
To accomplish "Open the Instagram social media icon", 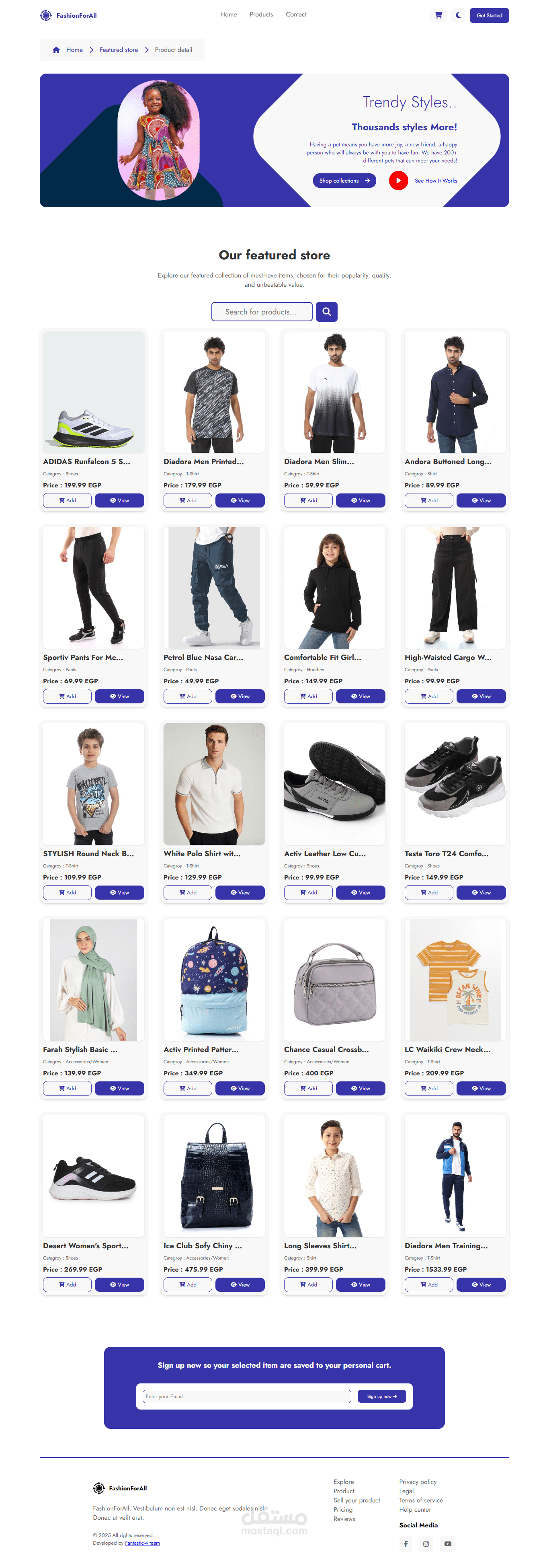I will point(426,1543).
